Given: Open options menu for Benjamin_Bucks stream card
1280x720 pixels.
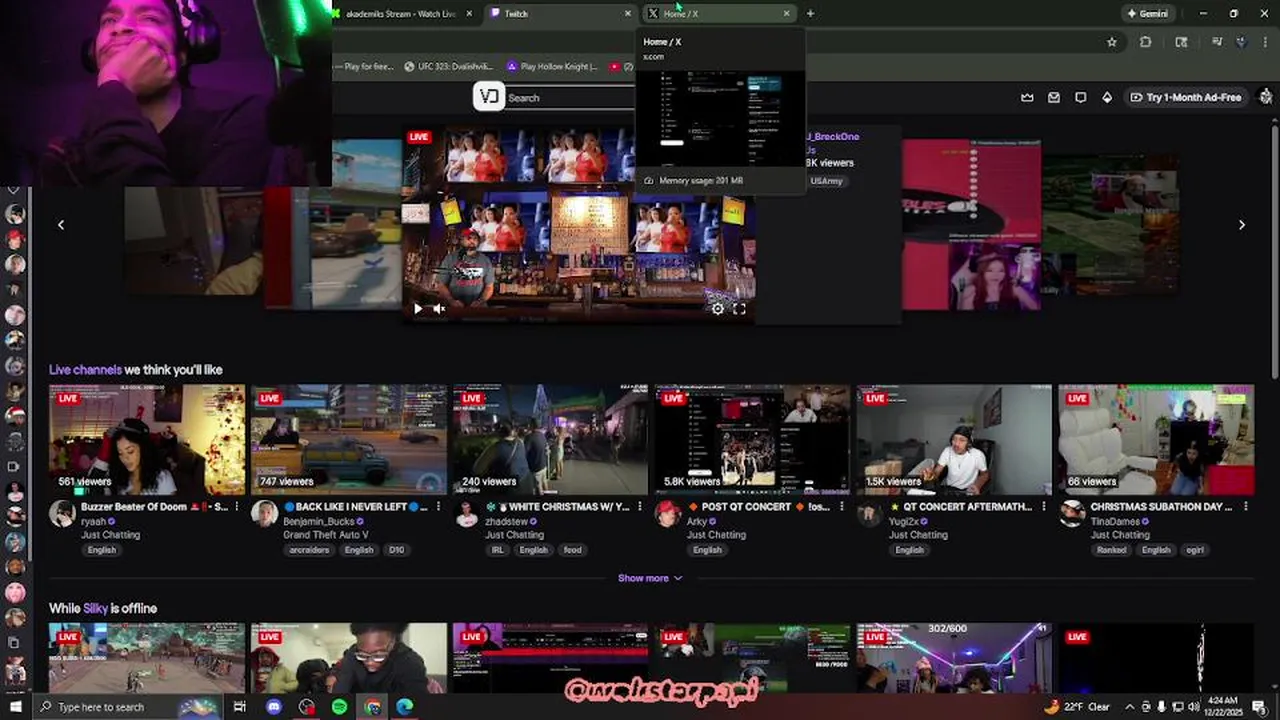Looking at the screenshot, I should tap(438, 507).
